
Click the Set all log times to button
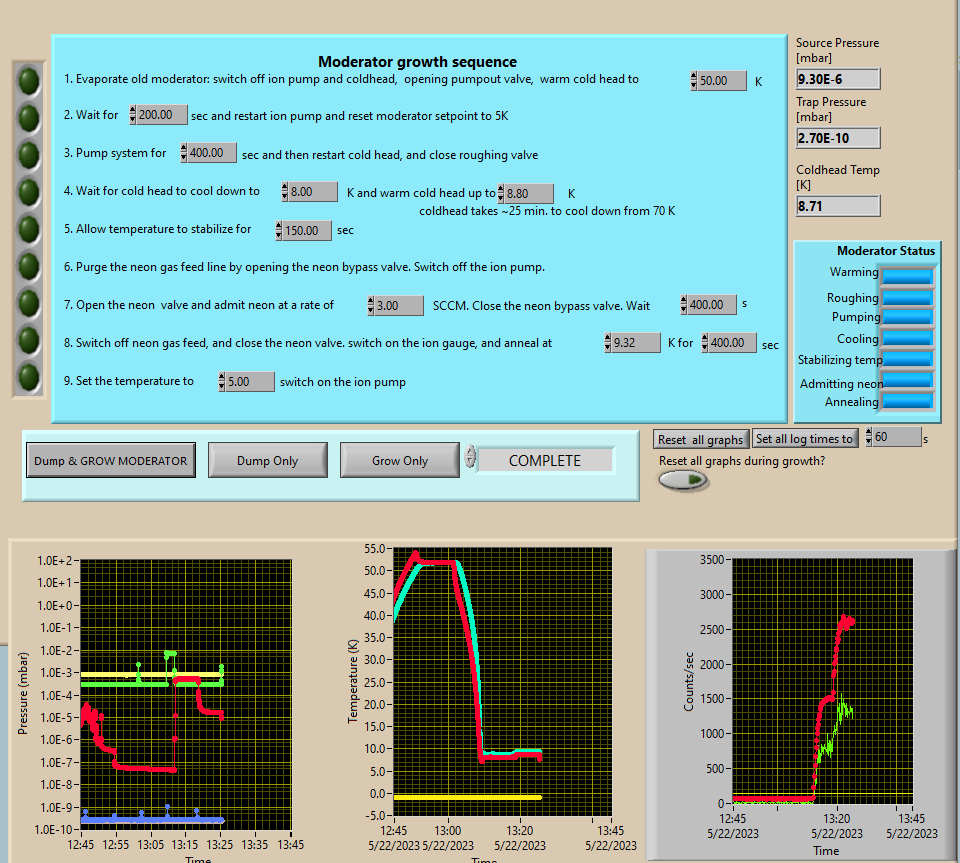click(804, 438)
